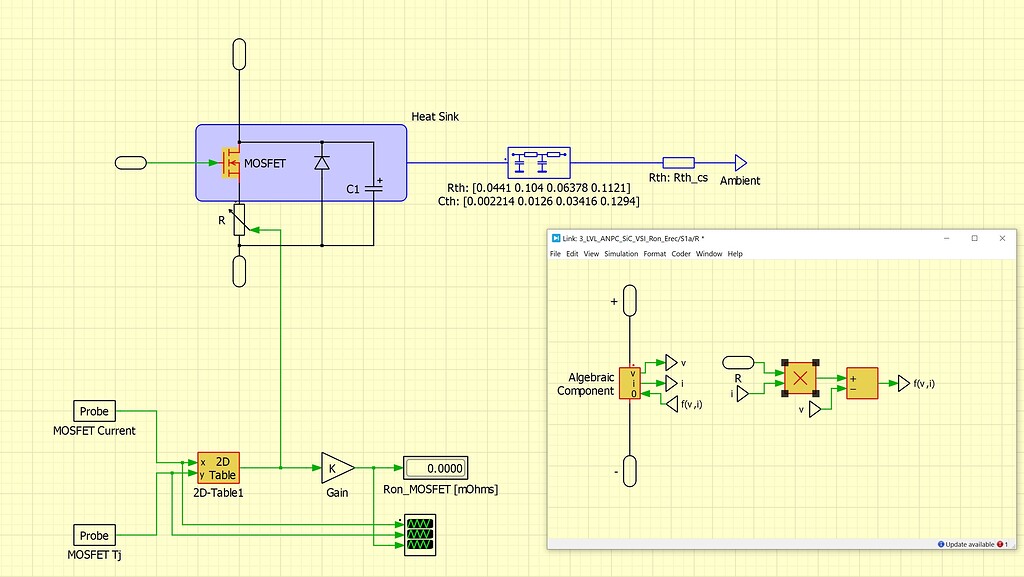
Task: Select the MOSFET block inside the Heat Sink
Action: pos(233,162)
